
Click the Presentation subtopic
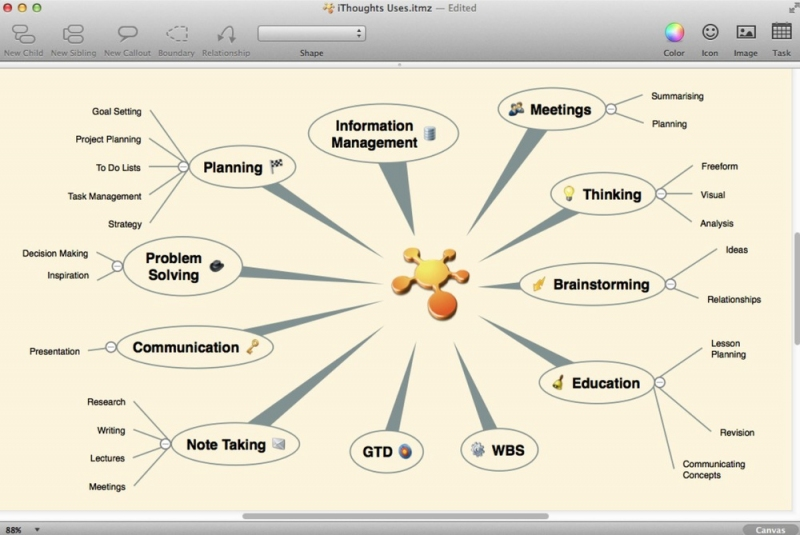[55, 351]
